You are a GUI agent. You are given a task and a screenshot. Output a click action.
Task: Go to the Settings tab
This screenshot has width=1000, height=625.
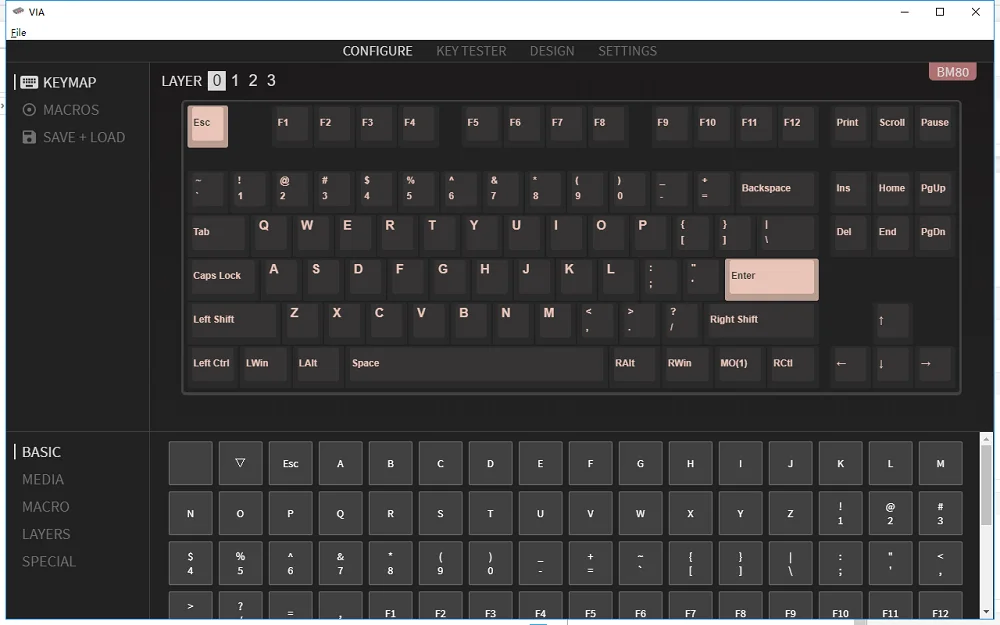click(627, 51)
